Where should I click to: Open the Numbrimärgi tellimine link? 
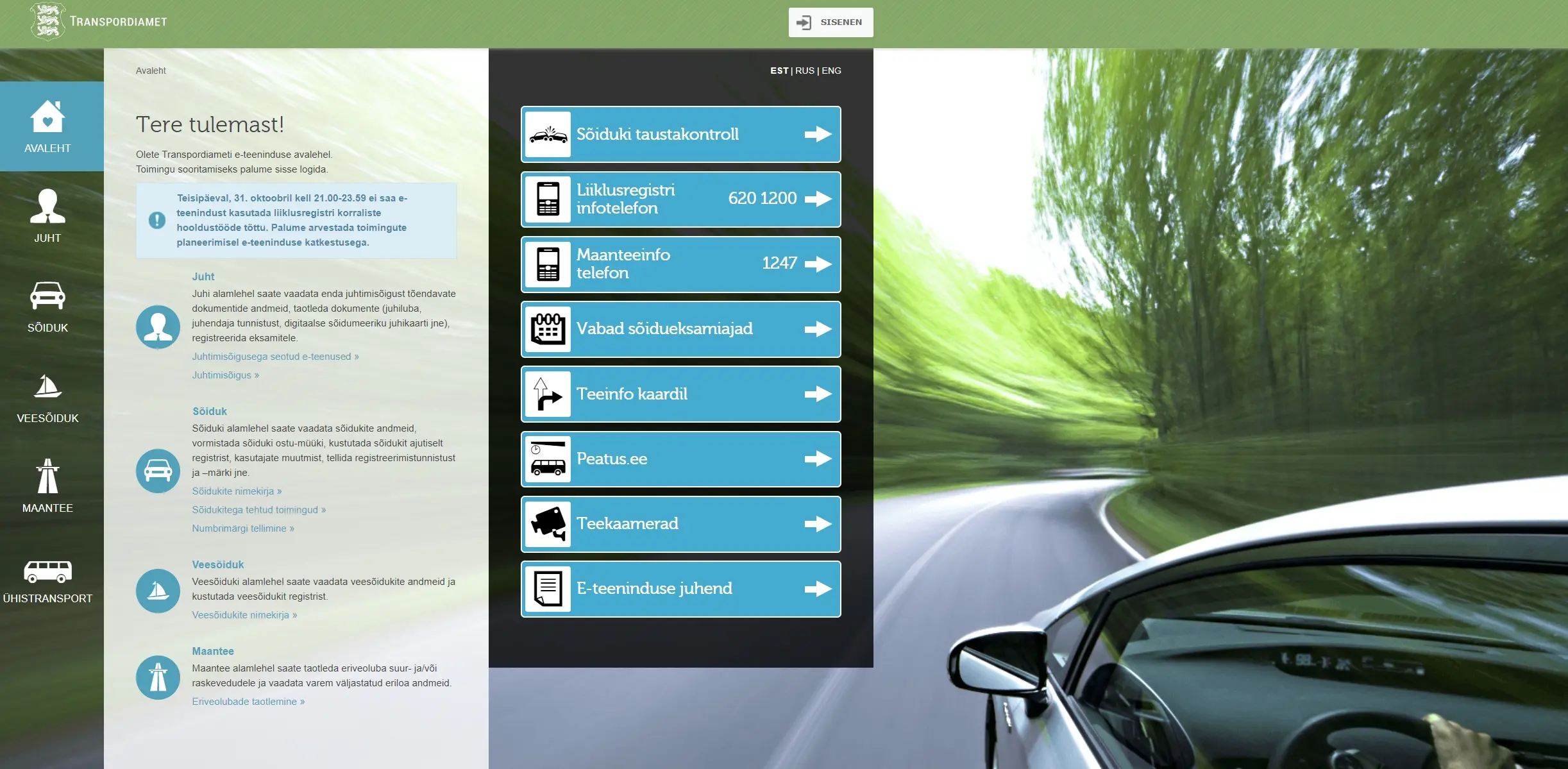coord(243,528)
